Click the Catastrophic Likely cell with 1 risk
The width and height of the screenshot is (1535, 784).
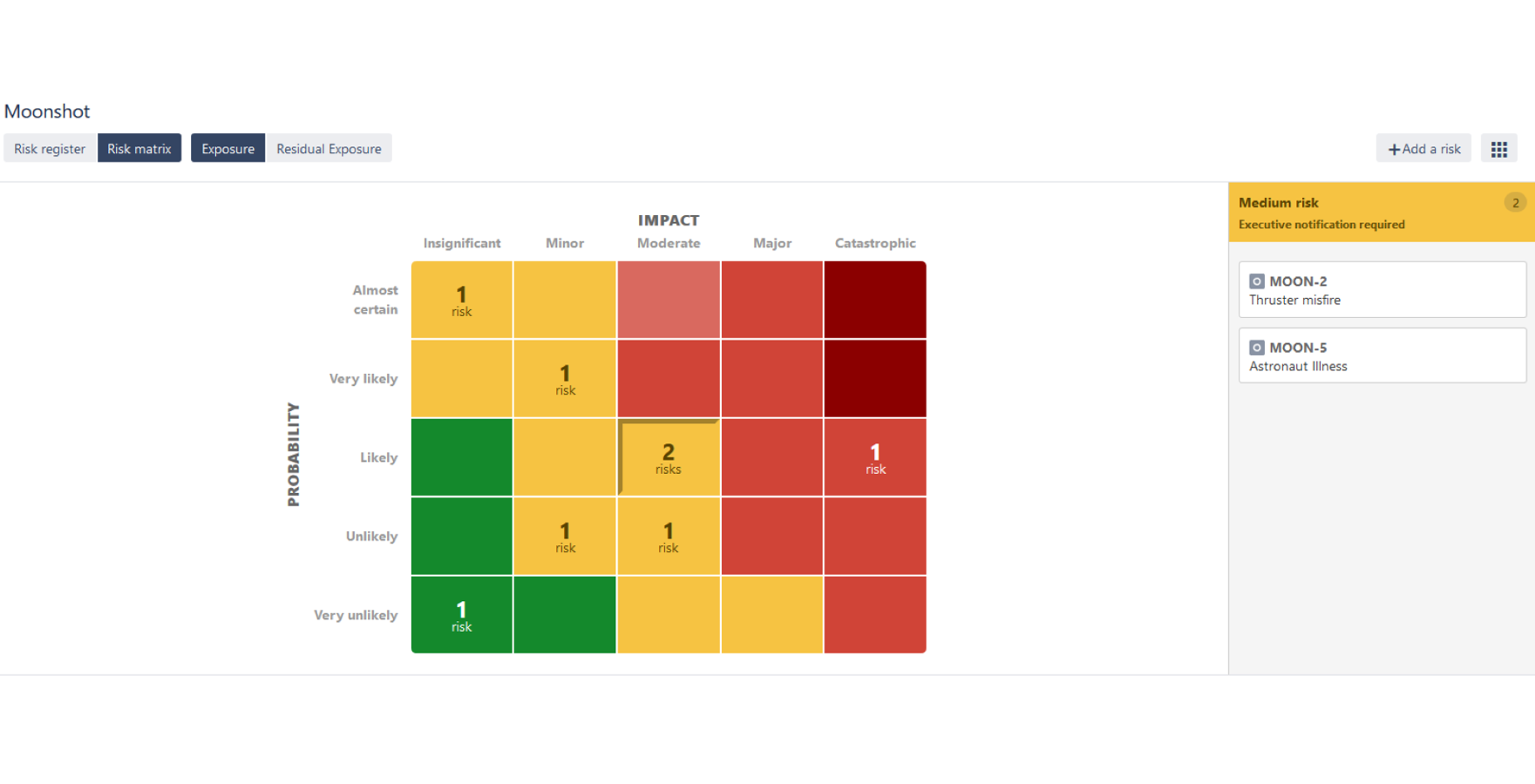pos(874,457)
